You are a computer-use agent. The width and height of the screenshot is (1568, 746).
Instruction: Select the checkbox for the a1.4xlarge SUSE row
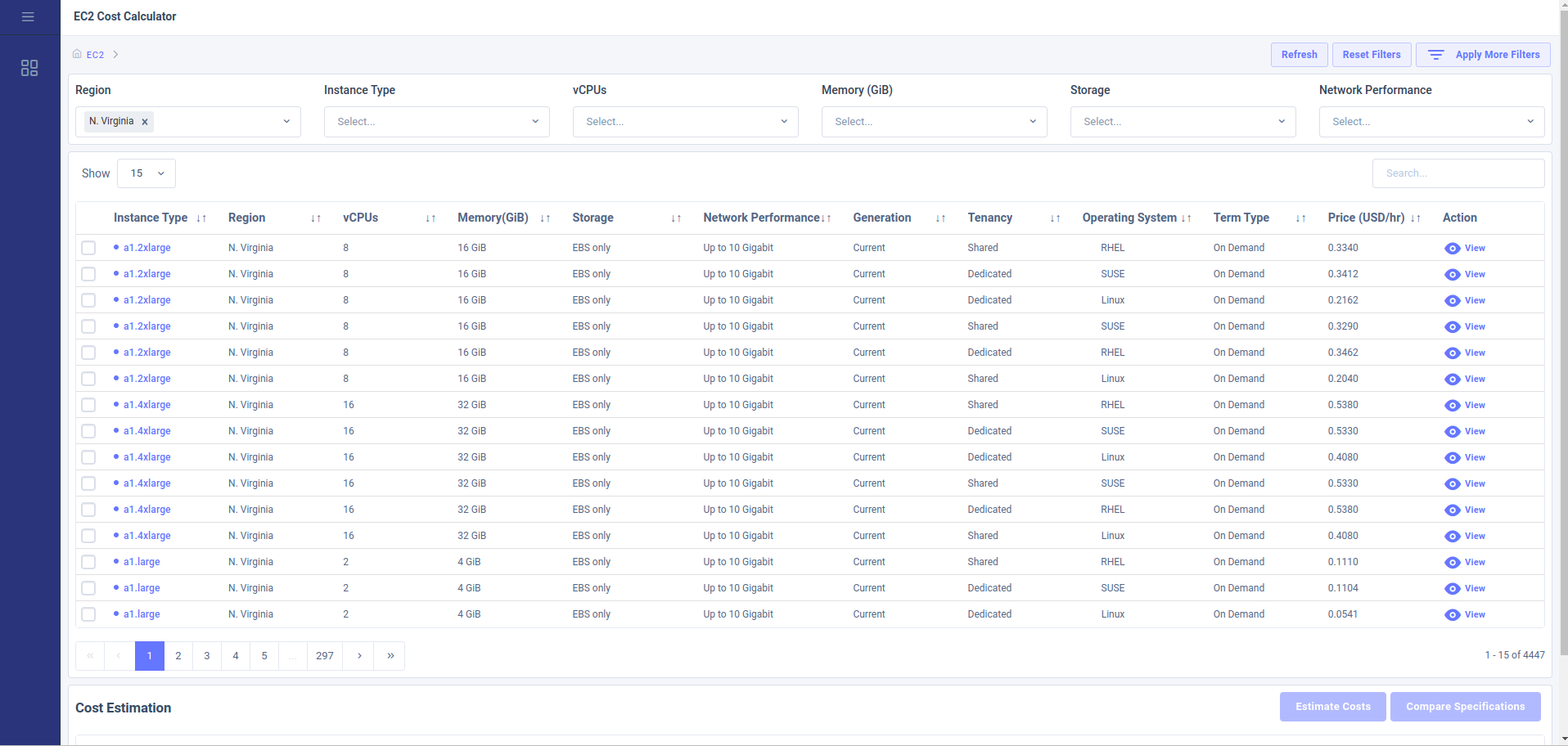click(88, 431)
